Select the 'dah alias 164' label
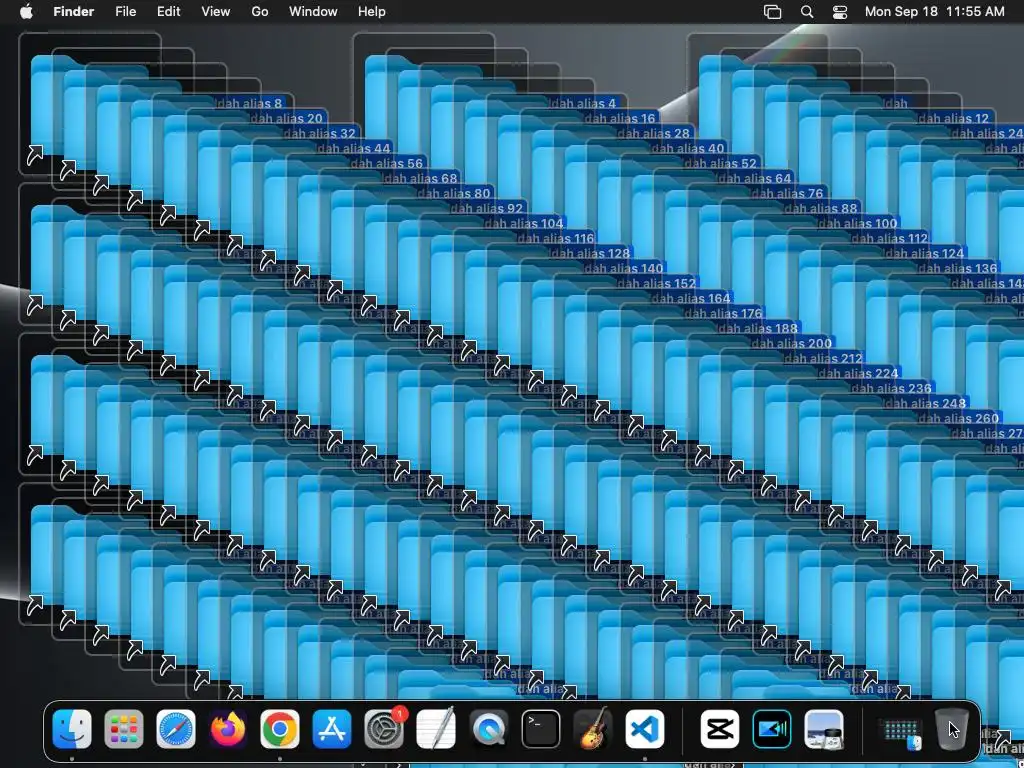This screenshot has height=768, width=1024. pyautogui.click(x=692, y=298)
